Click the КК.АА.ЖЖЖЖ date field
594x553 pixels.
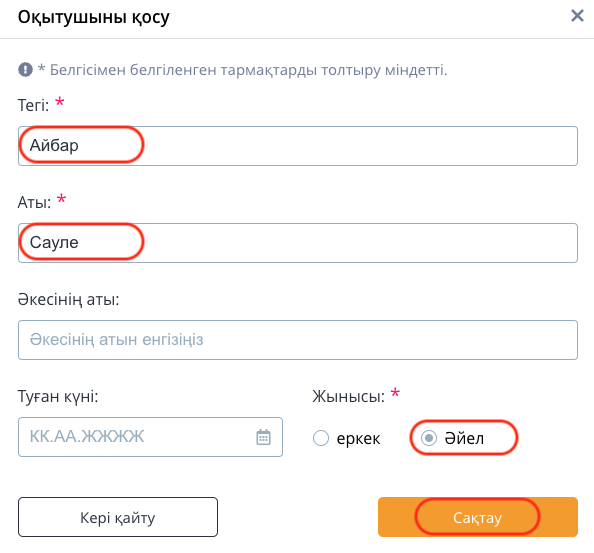(150, 437)
